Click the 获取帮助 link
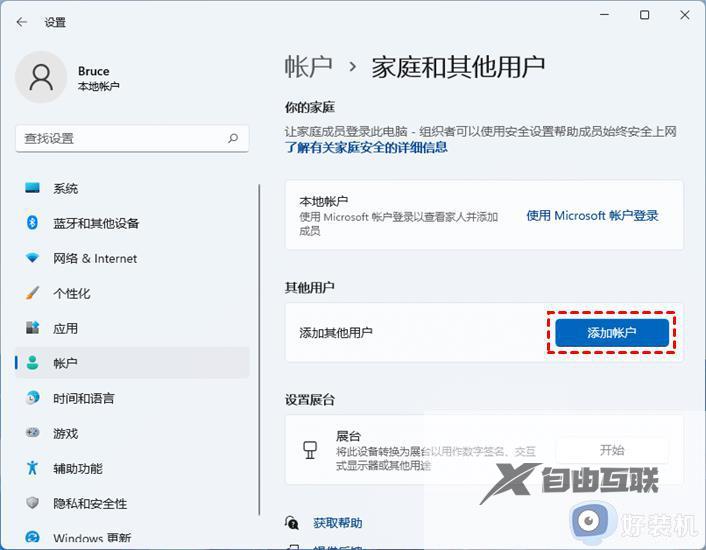The image size is (706, 550). tap(337, 523)
